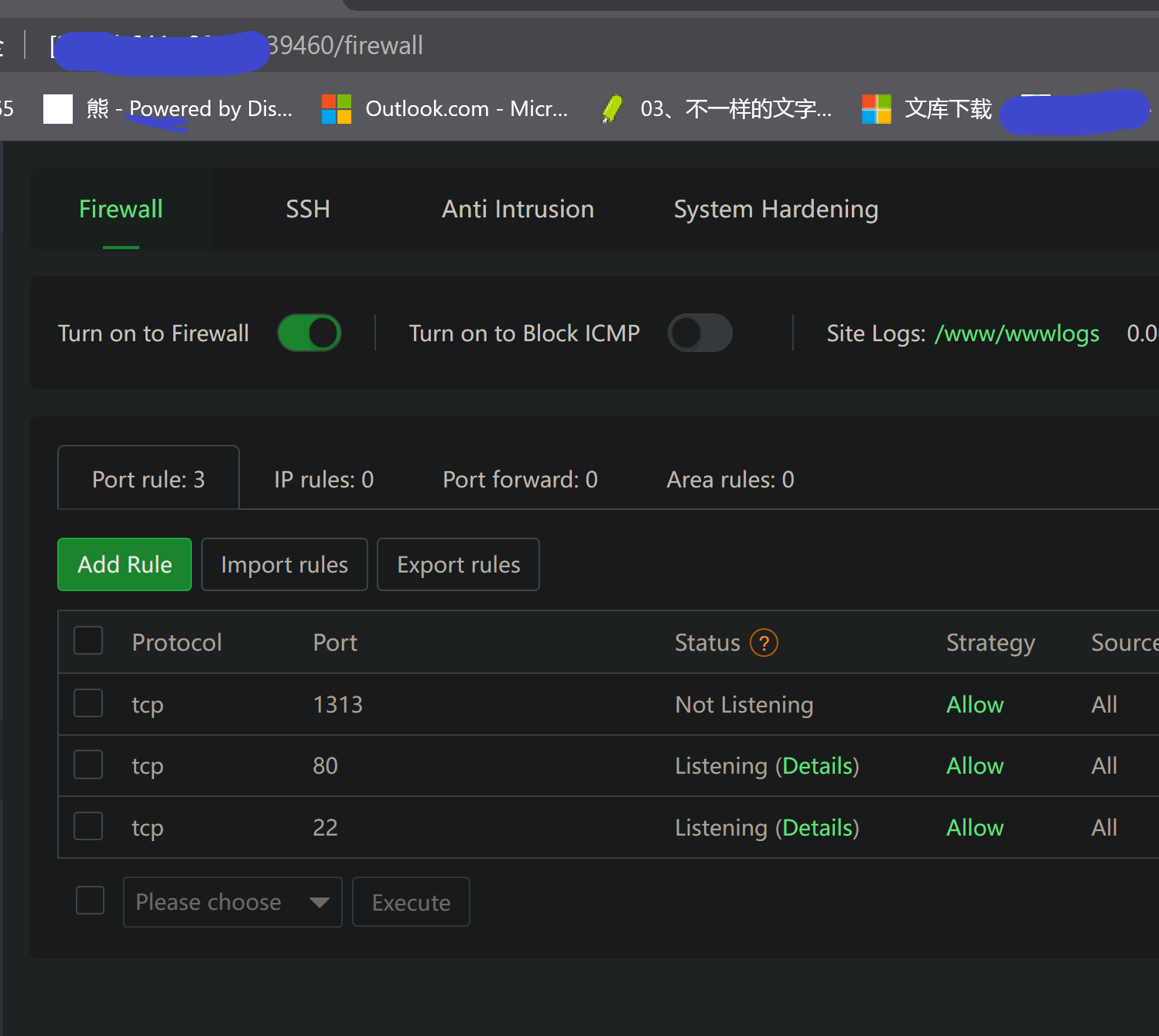The width and height of the screenshot is (1159, 1036).
Task: Select all rules using header checkbox
Action: click(88, 641)
